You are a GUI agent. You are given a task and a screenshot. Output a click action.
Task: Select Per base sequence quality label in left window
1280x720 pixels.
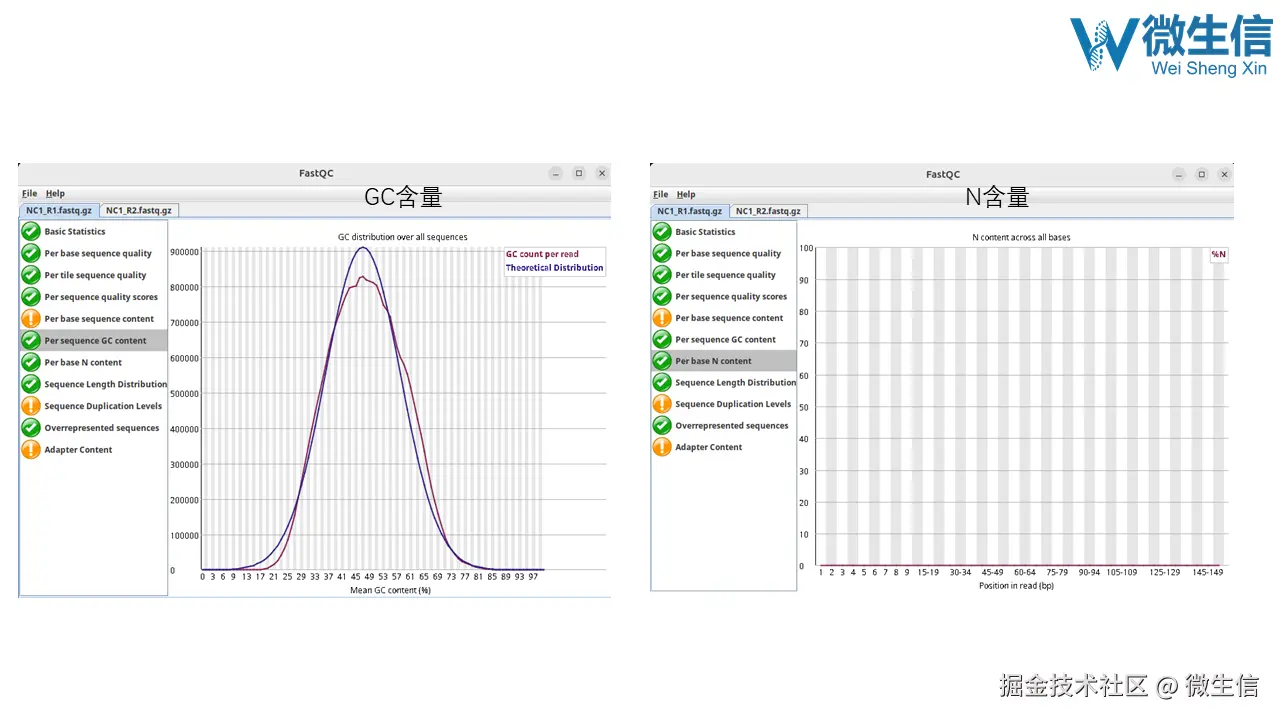(98, 253)
